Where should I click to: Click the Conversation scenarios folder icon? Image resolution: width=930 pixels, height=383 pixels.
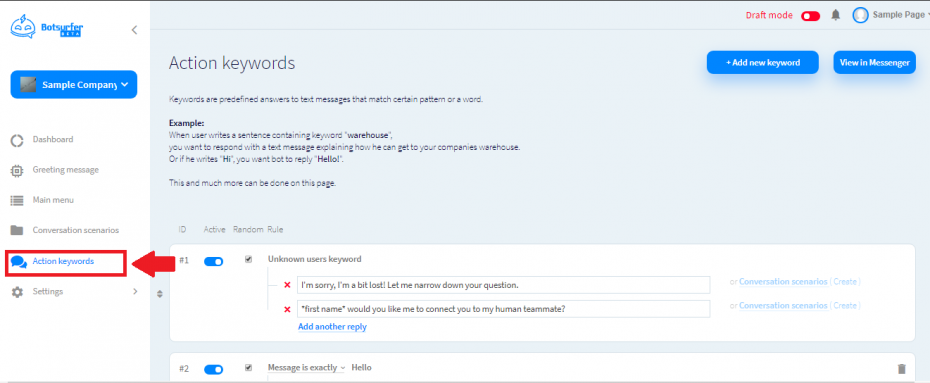click(17, 230)
